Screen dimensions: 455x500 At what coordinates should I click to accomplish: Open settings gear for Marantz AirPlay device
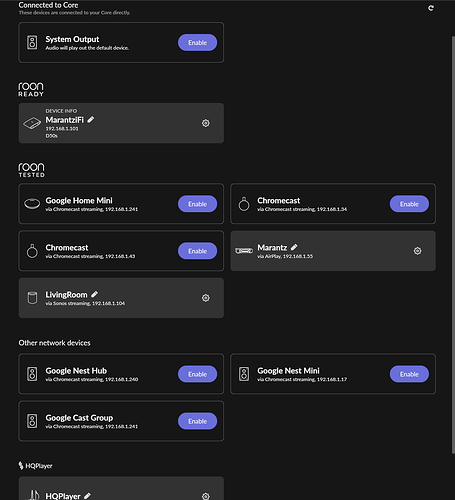pos(417,251)
